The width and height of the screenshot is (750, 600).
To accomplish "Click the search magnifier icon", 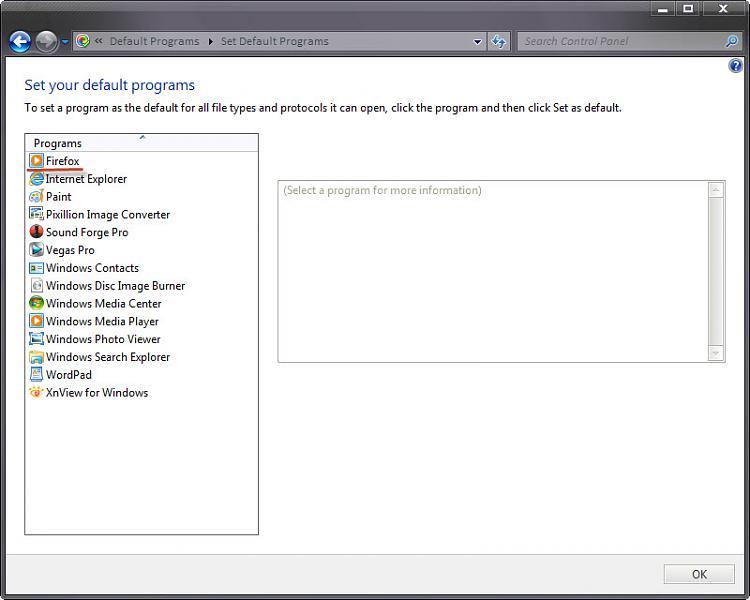I will [731, 42].
